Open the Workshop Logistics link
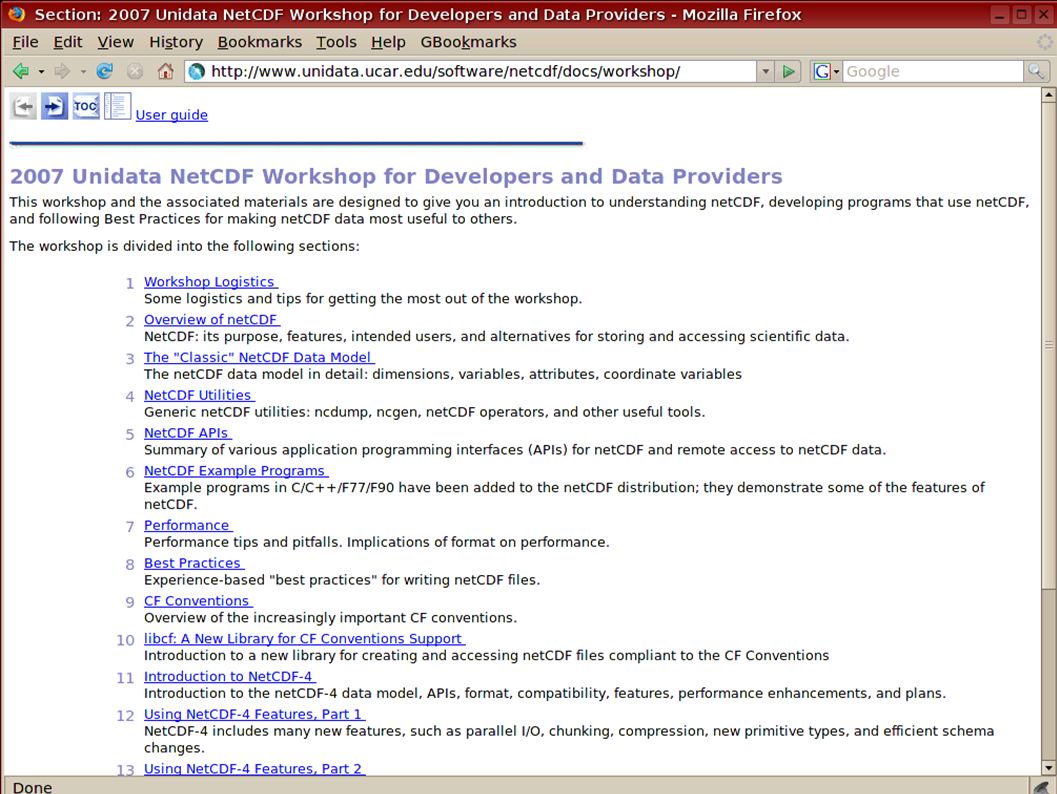The width and height of the screenshot is (1057, 794). click(210, 282)
